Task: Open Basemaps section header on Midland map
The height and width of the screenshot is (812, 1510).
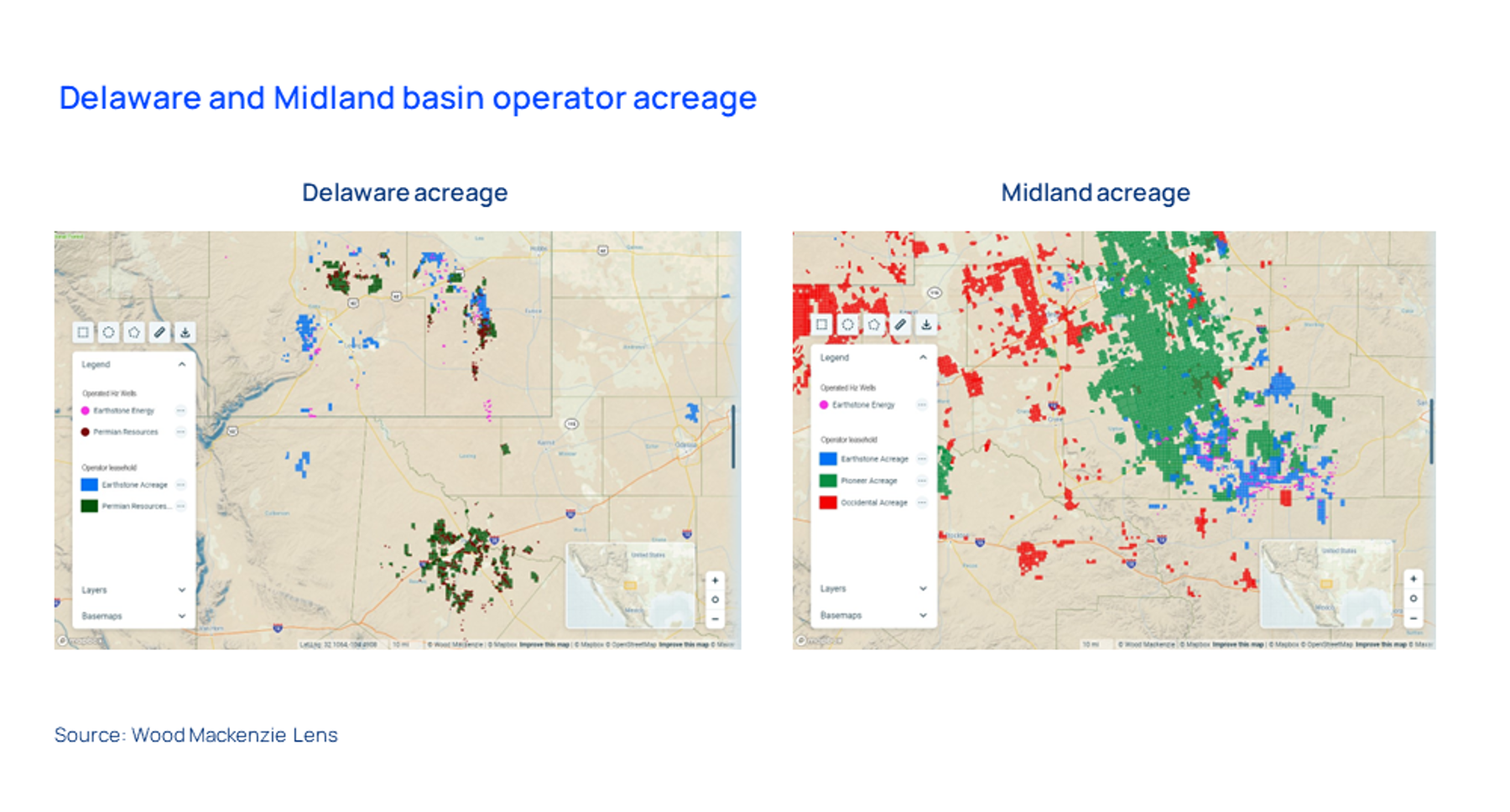Action: point(841,615)
